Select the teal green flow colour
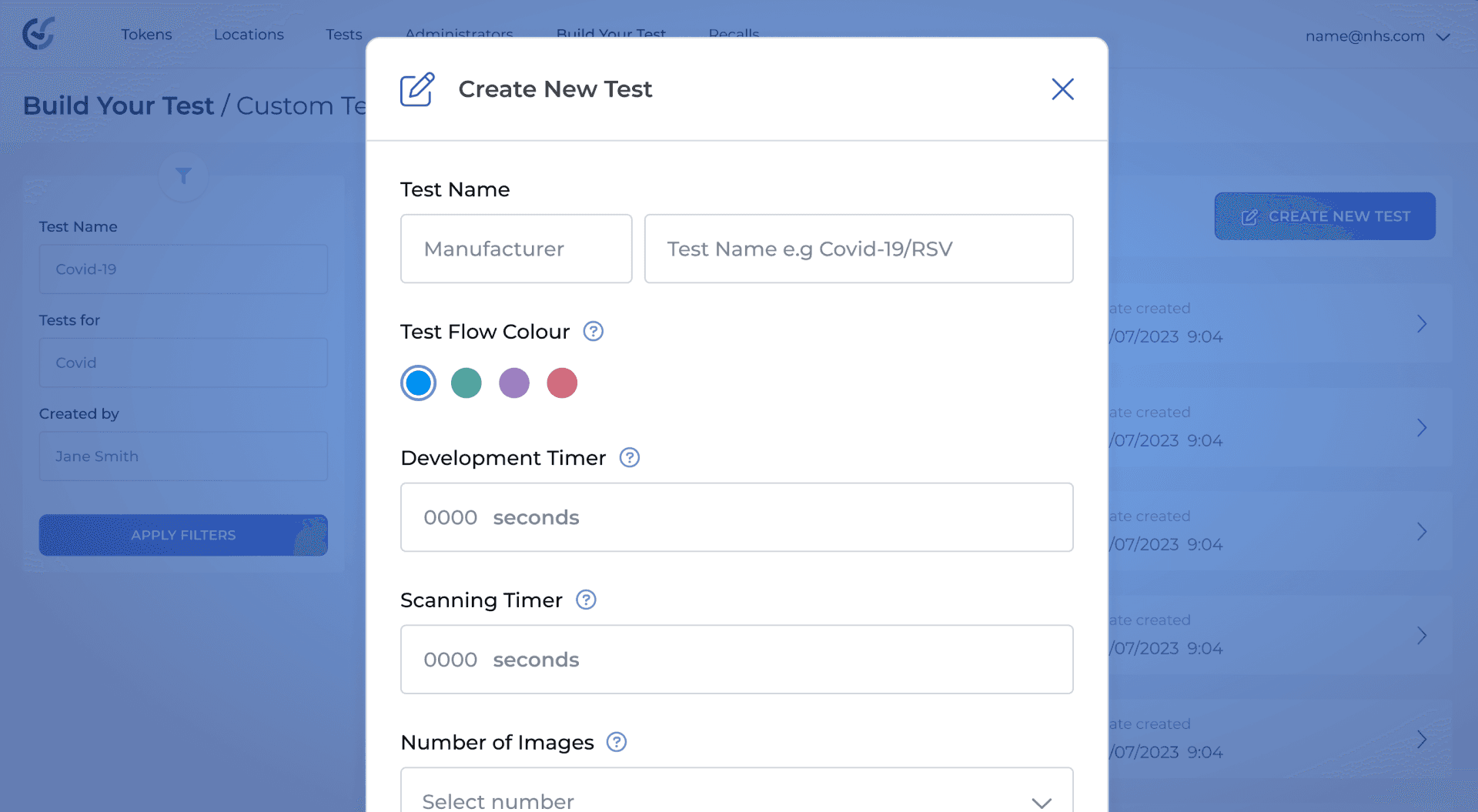1478x812 pixels. click(x=466, y=383)
